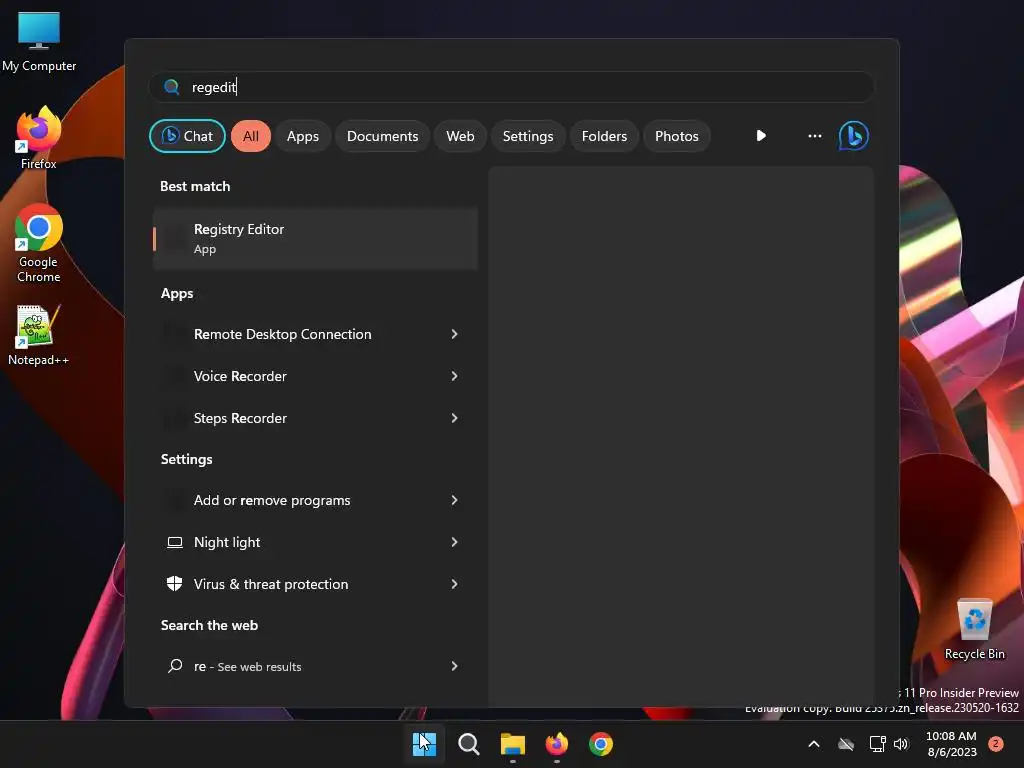Switch to the Photos filter tab
1024x768 pixels.
(677, 136)
